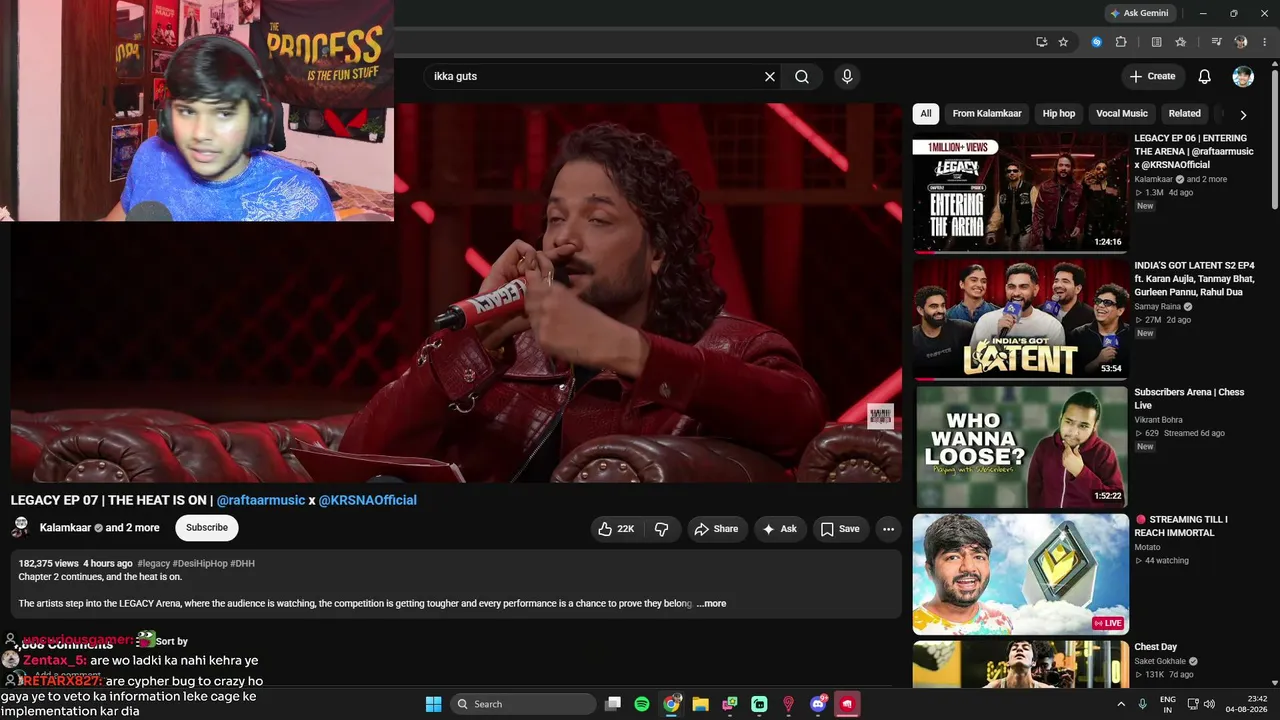Subscribe to the Kalamkaar channel
This screenshot has width=1280, height=720.
point(207,528)
